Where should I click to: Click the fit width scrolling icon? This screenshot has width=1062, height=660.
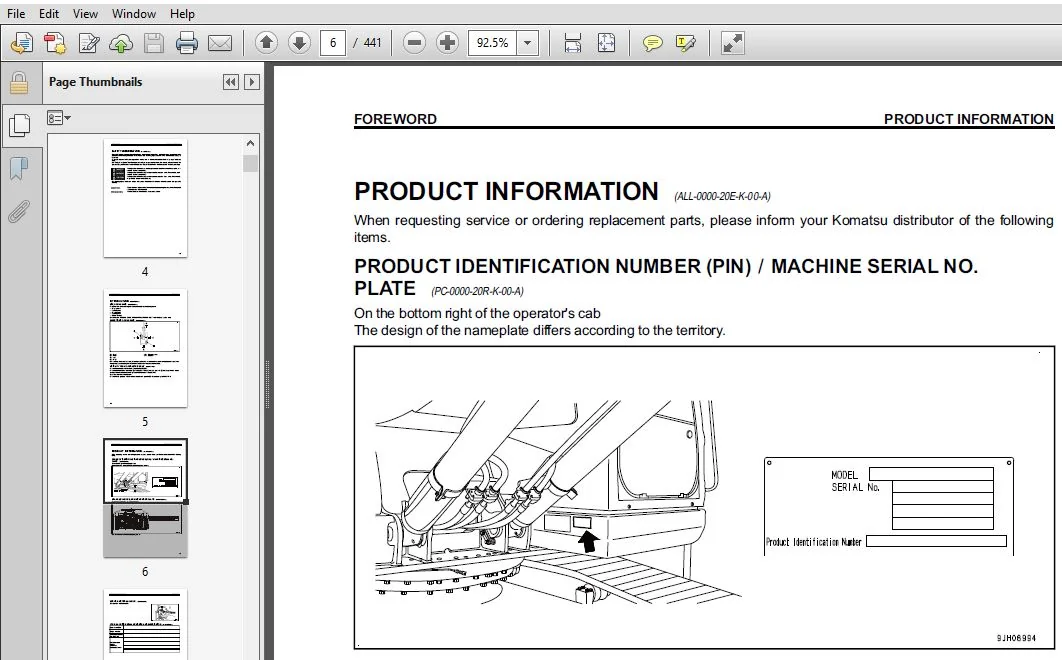click(x=573, y=43)
